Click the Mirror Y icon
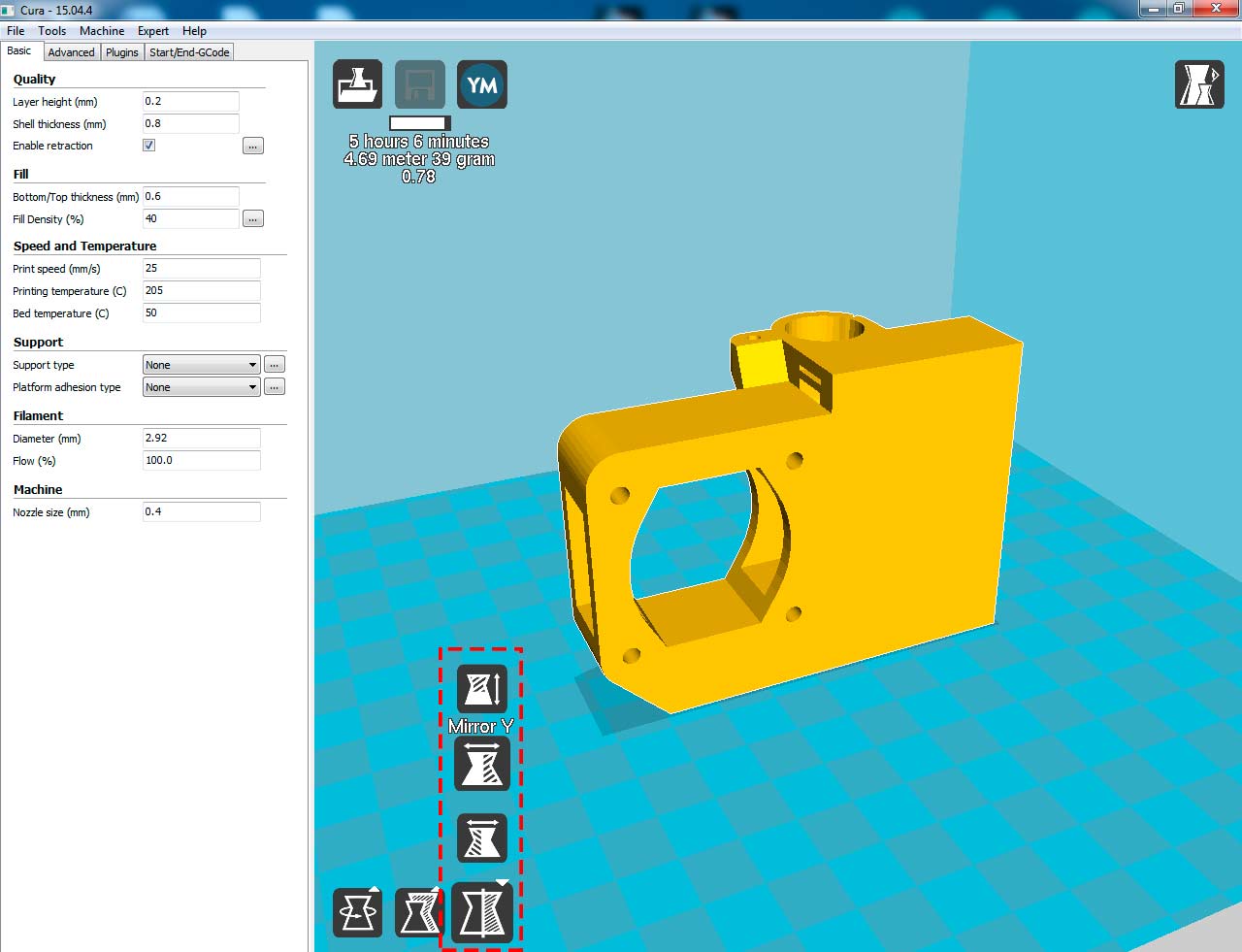 (482, 764)
